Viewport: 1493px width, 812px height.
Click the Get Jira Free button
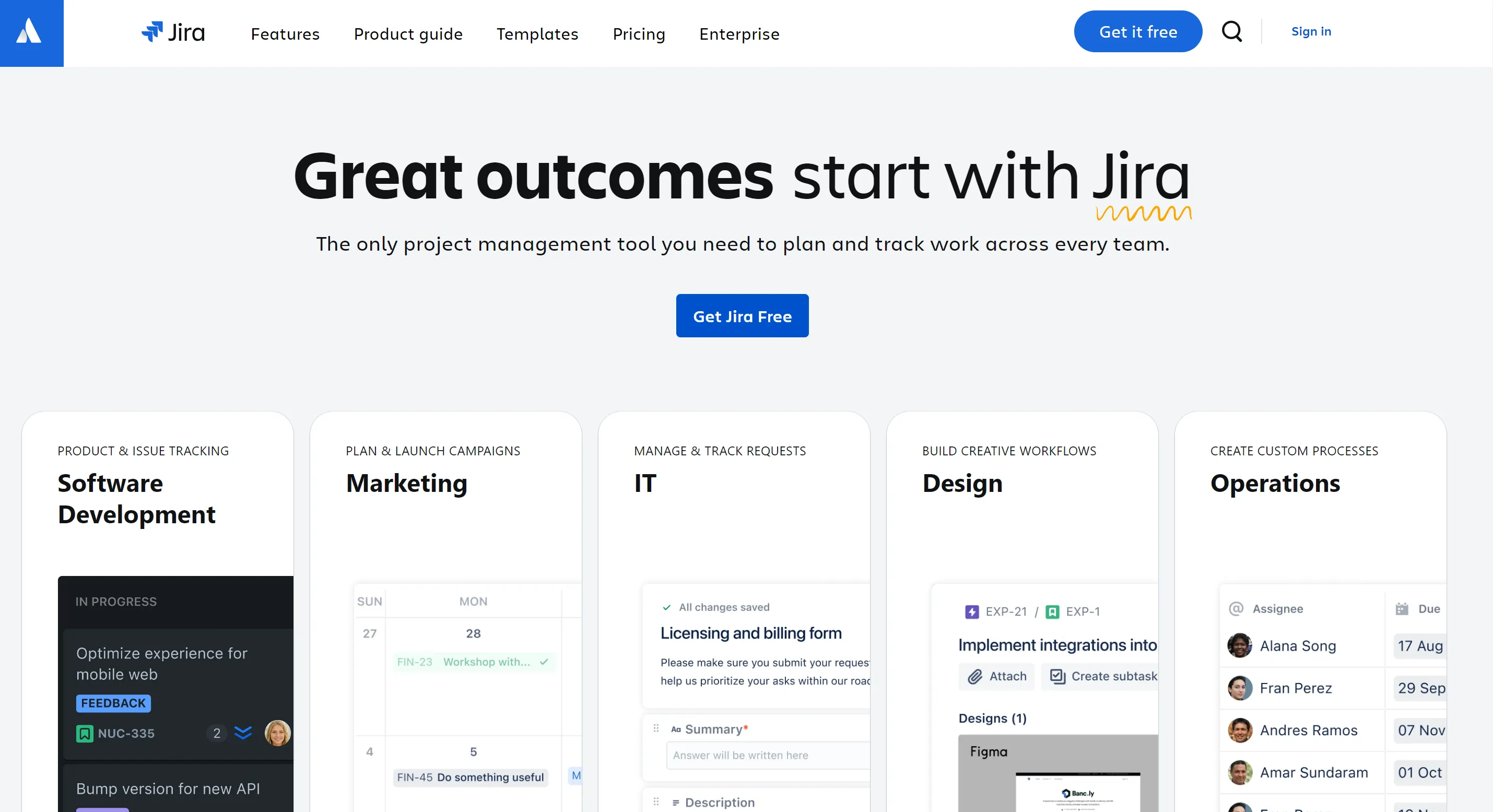tap(742, 316)
